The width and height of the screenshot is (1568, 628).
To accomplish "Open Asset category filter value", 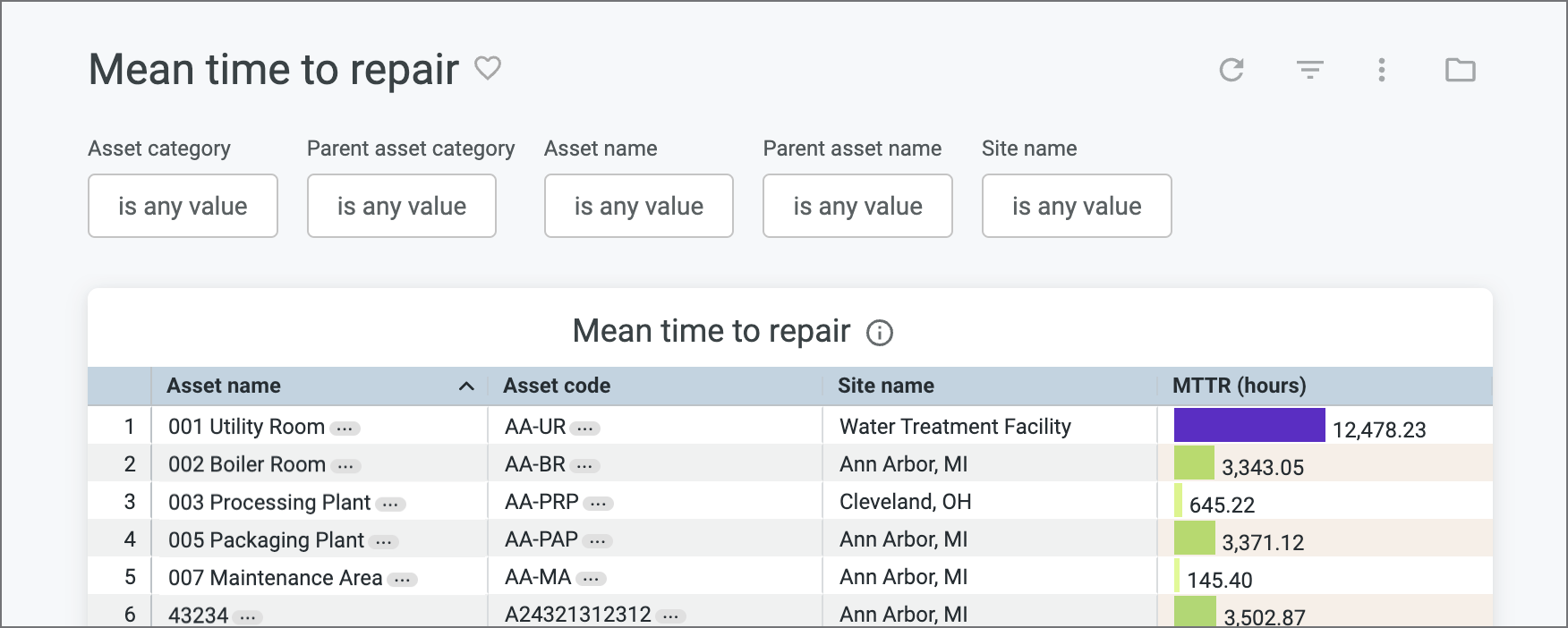I will (183, 206).
